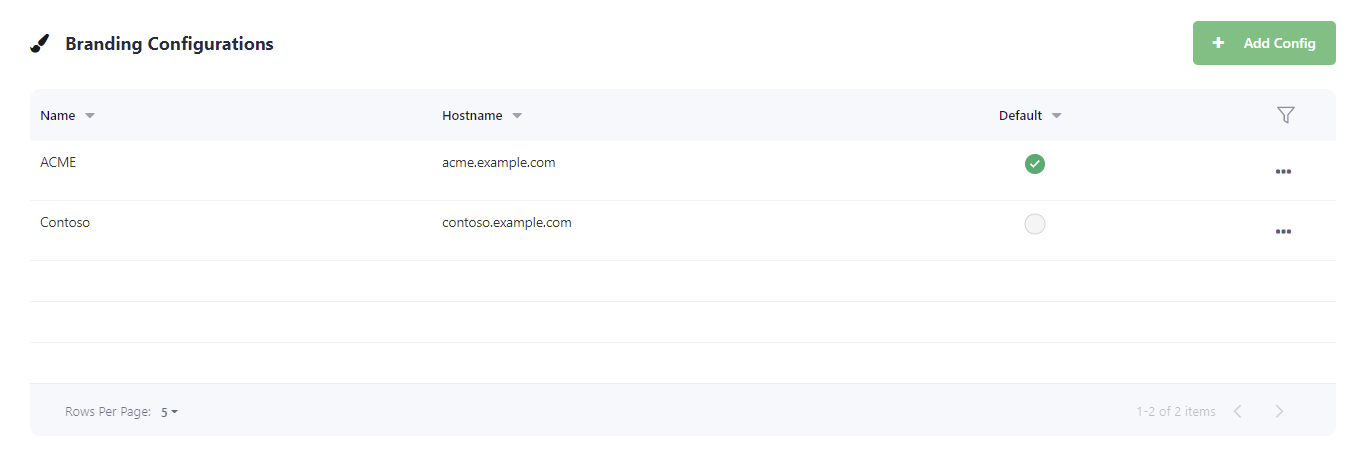The image size is (1365, 465).
Task: Click the Add Config button
Action: click(x=1263, y=43)
